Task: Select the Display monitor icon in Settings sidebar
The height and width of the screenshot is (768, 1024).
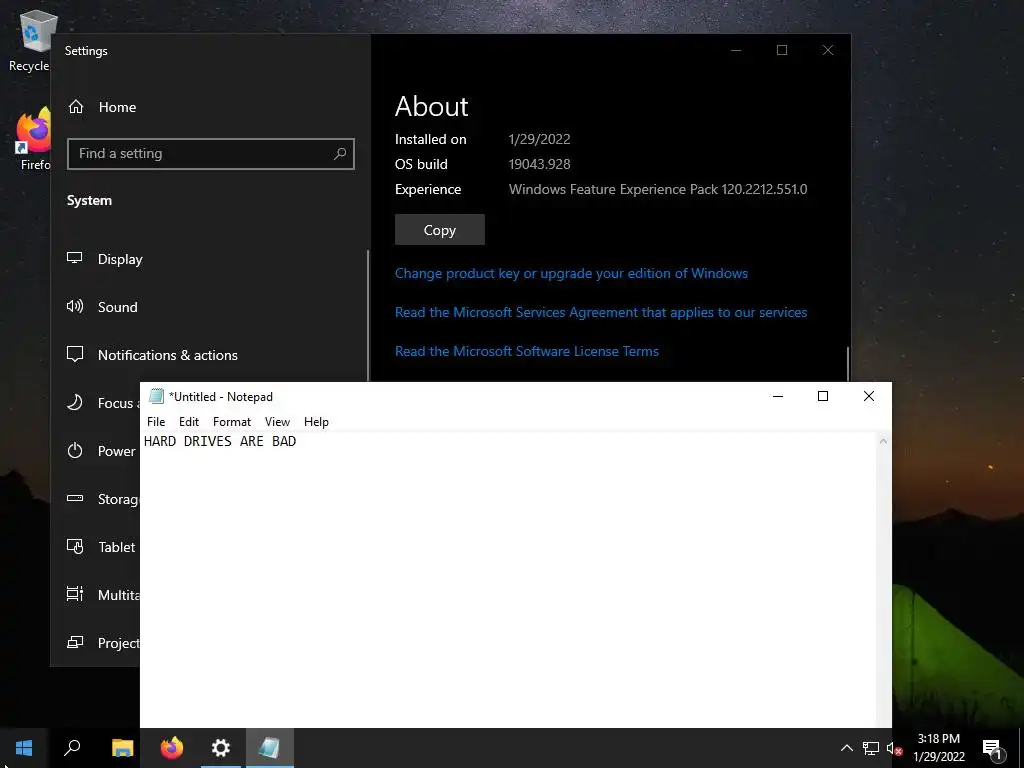Action: pos(75,259)
